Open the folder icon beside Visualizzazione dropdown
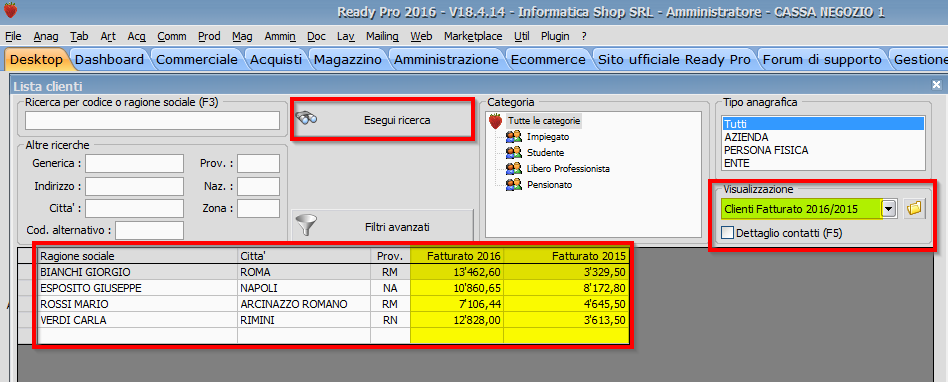 (915, 209)
